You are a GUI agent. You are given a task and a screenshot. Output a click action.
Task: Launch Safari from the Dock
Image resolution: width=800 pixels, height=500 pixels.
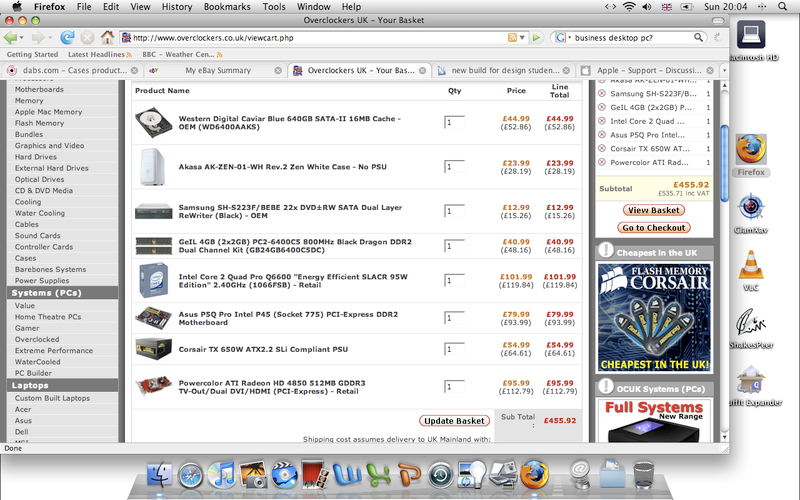[191, 476]
